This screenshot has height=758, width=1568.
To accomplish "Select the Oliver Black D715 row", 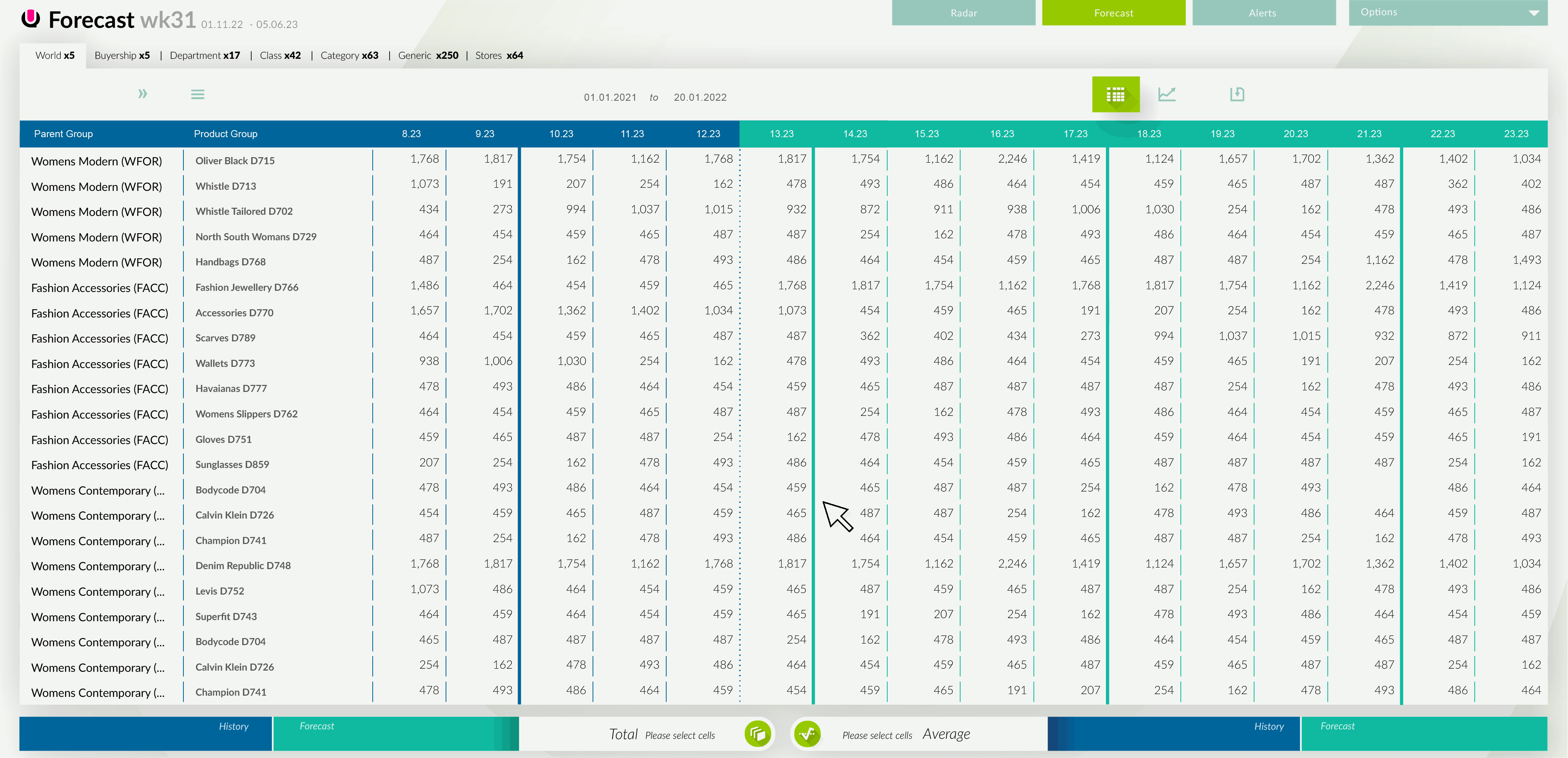I will [235, 161].
